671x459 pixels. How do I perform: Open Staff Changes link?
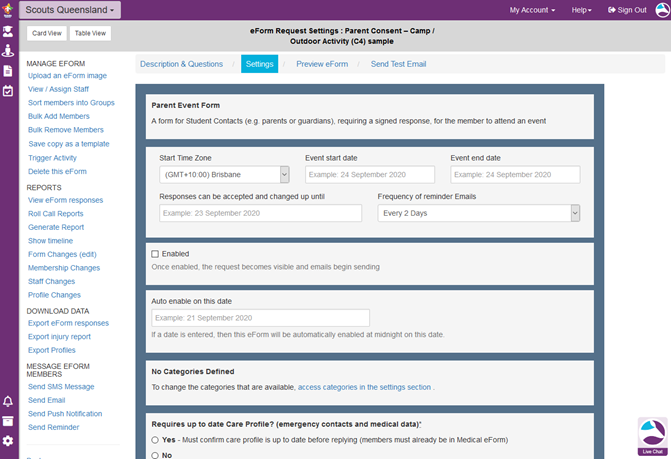(x=51, y=281)
